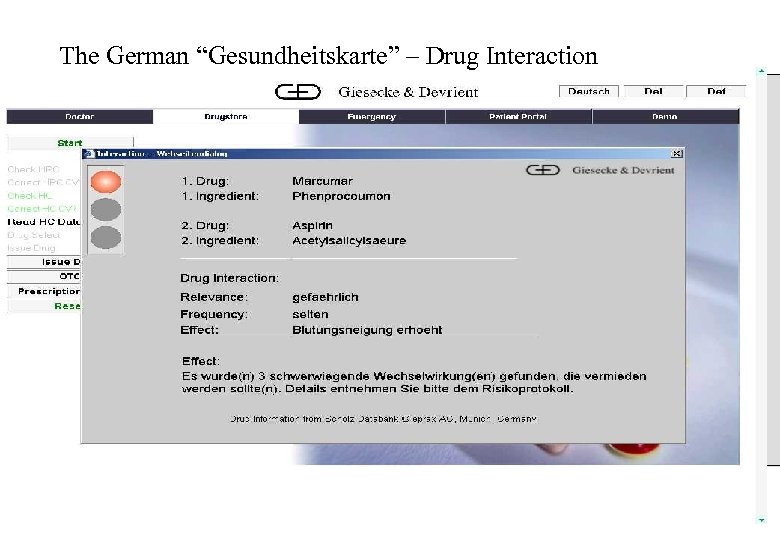This screenshot has height=540, width=780.
Task: Click the Start button in sidebar
Action: (x=70, y=143)
